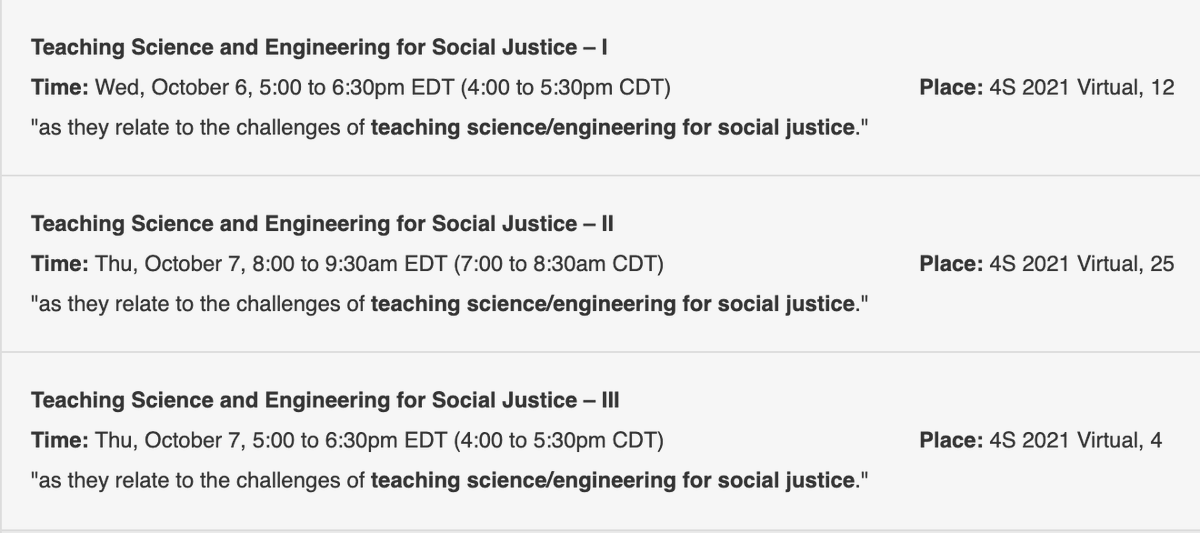
Task: Click the quoted excerpt under session I
Action: [449, 129]
